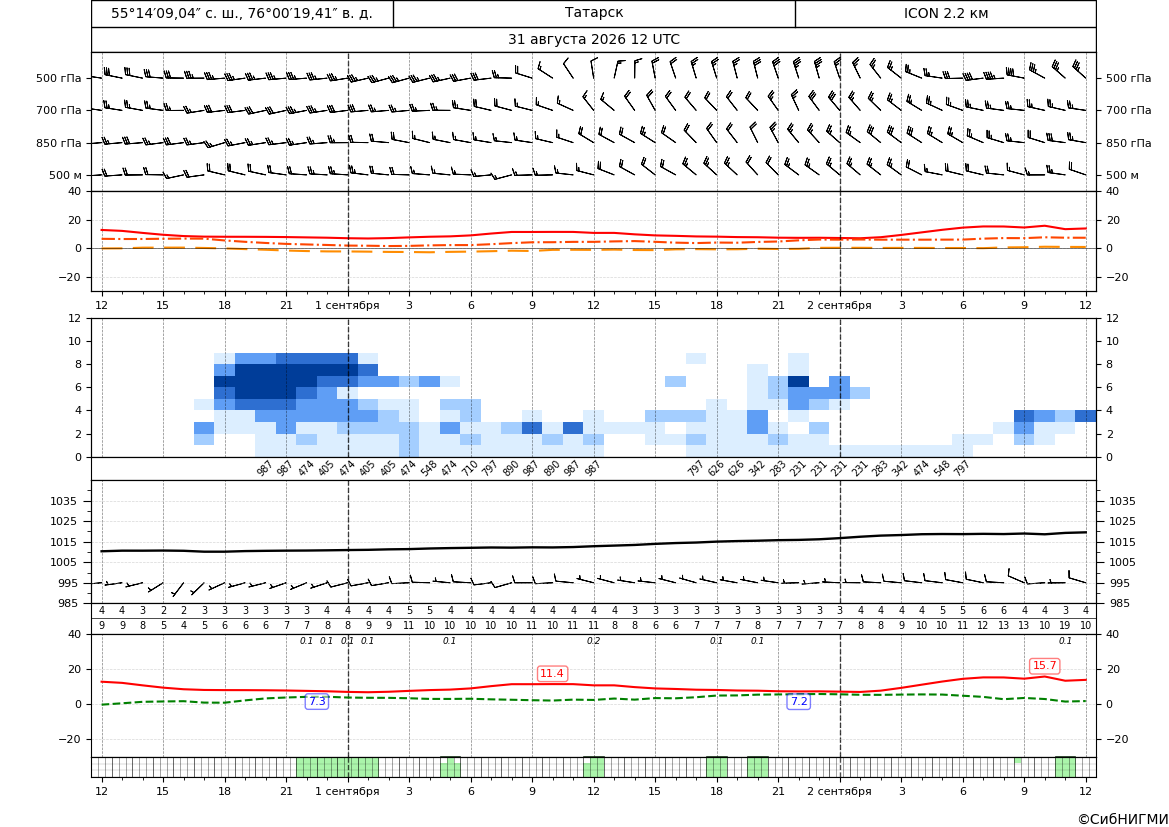The image size is (1169, 827).
Task: Click the red 11.4 temperature maximum label
Action: point(552,673)
